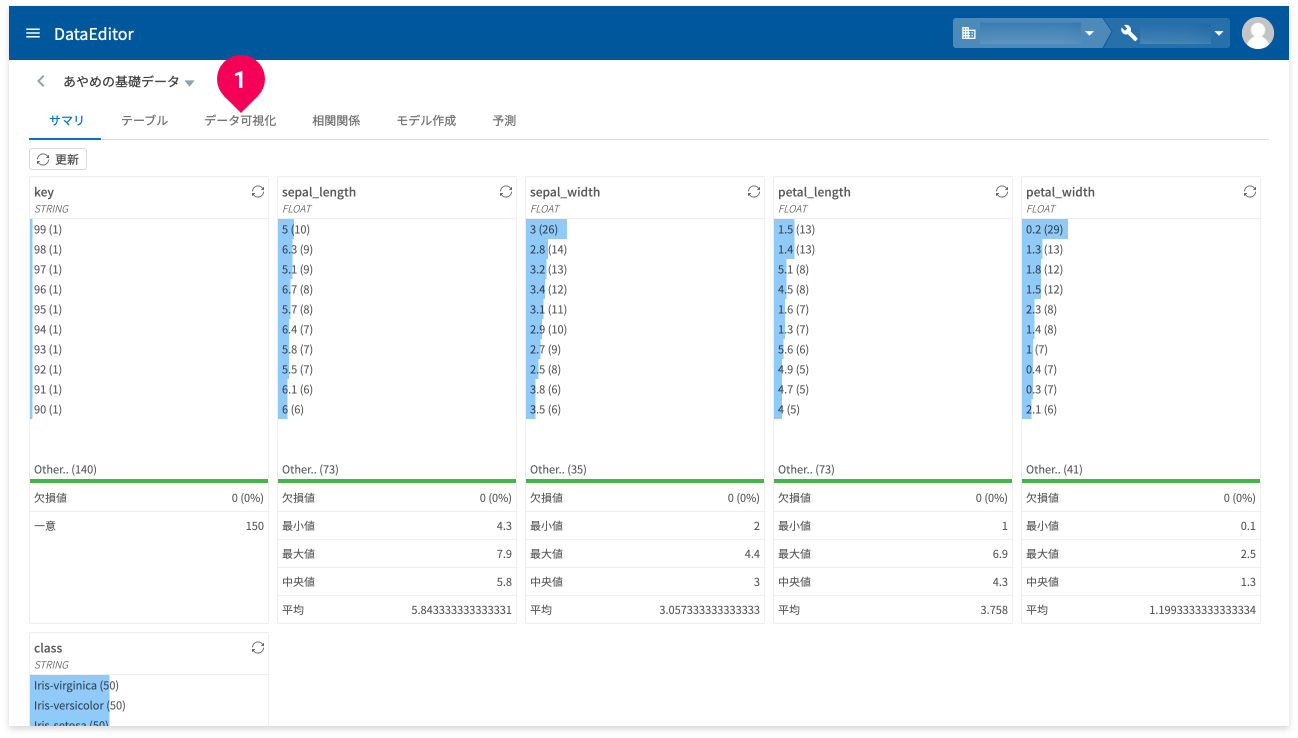The width and height of the screenshot is (1298, 738).
Task: Click the user avatar icon
Action: [1257, 33]
